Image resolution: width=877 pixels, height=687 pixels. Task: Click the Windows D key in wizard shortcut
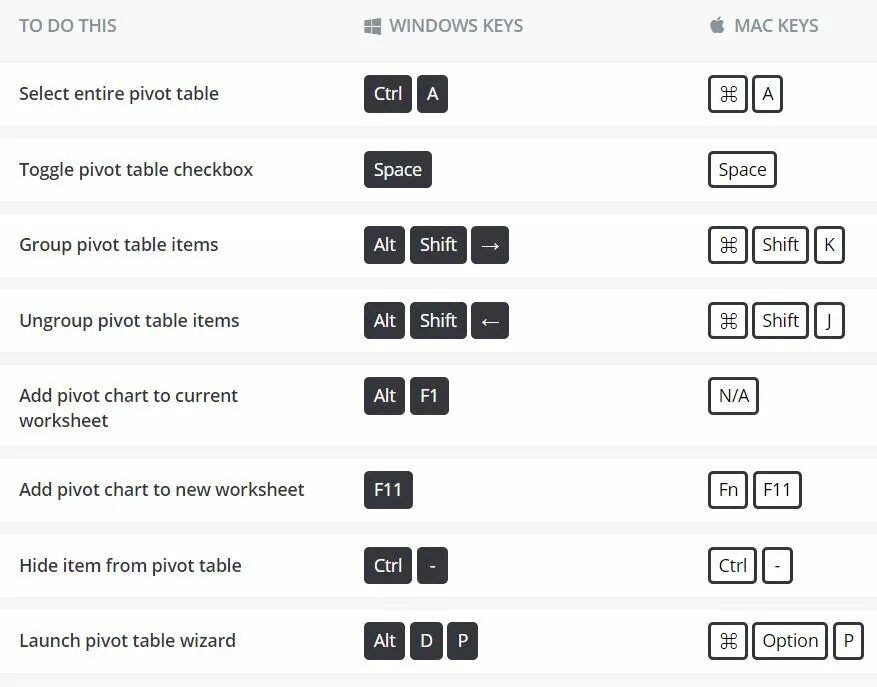pos(426,641)
